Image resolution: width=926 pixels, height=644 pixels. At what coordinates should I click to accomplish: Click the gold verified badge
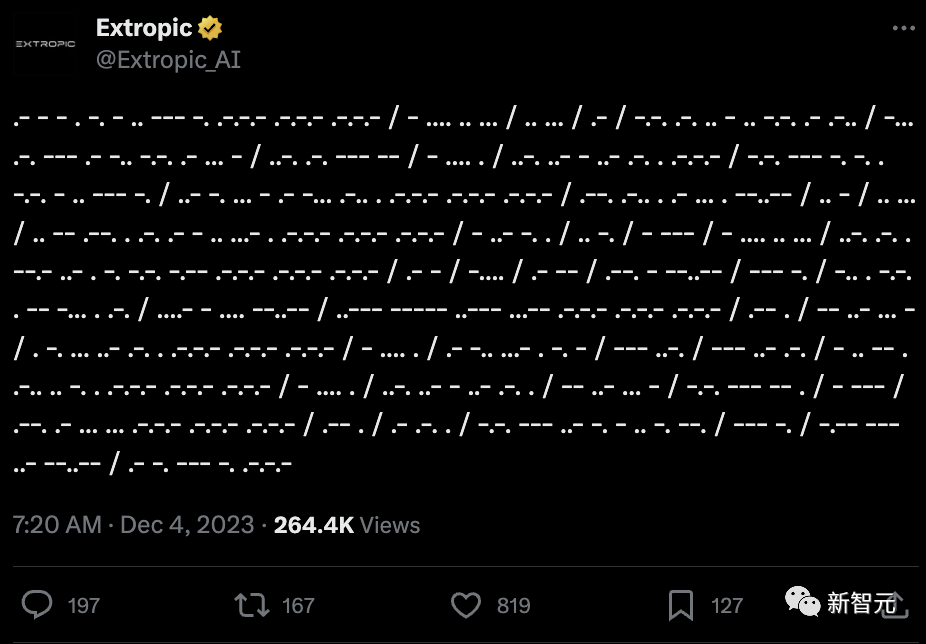click(x=210, y=28)
